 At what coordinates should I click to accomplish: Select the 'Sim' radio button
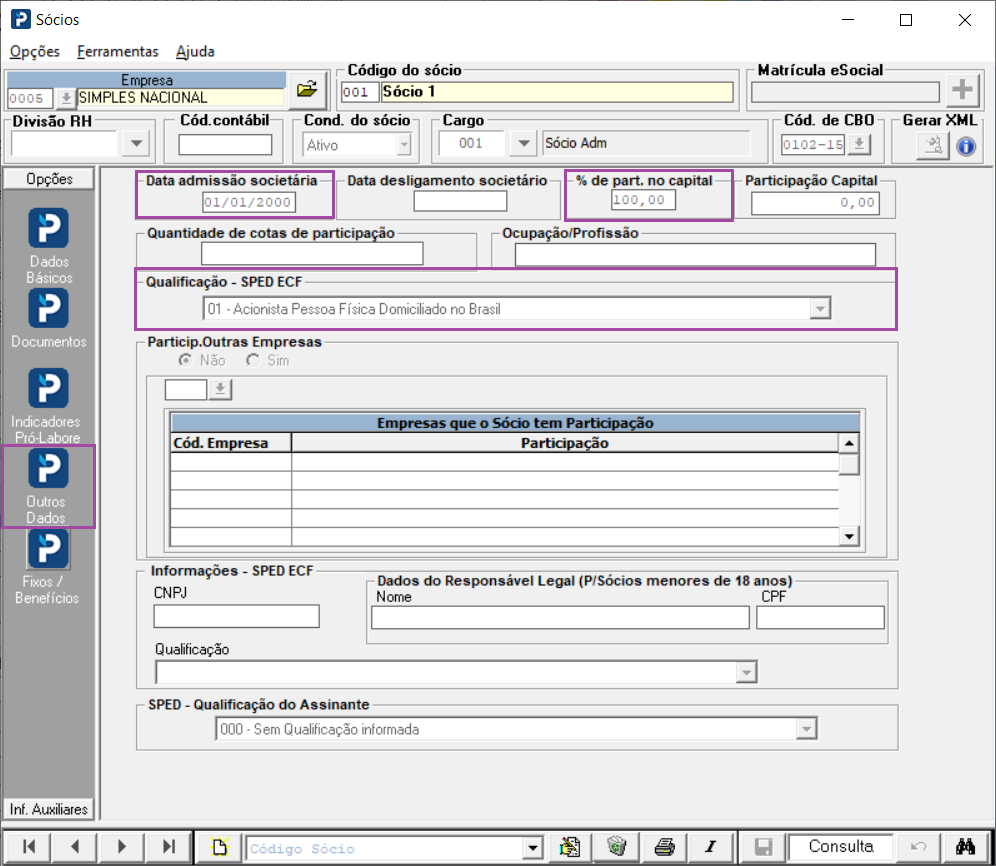pyautogui.click(x=253, y=360)
